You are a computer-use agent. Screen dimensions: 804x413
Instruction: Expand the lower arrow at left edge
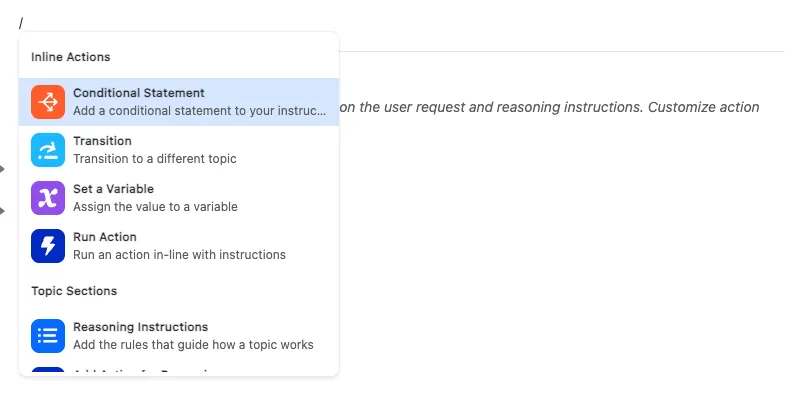click(x=3, y=211)
